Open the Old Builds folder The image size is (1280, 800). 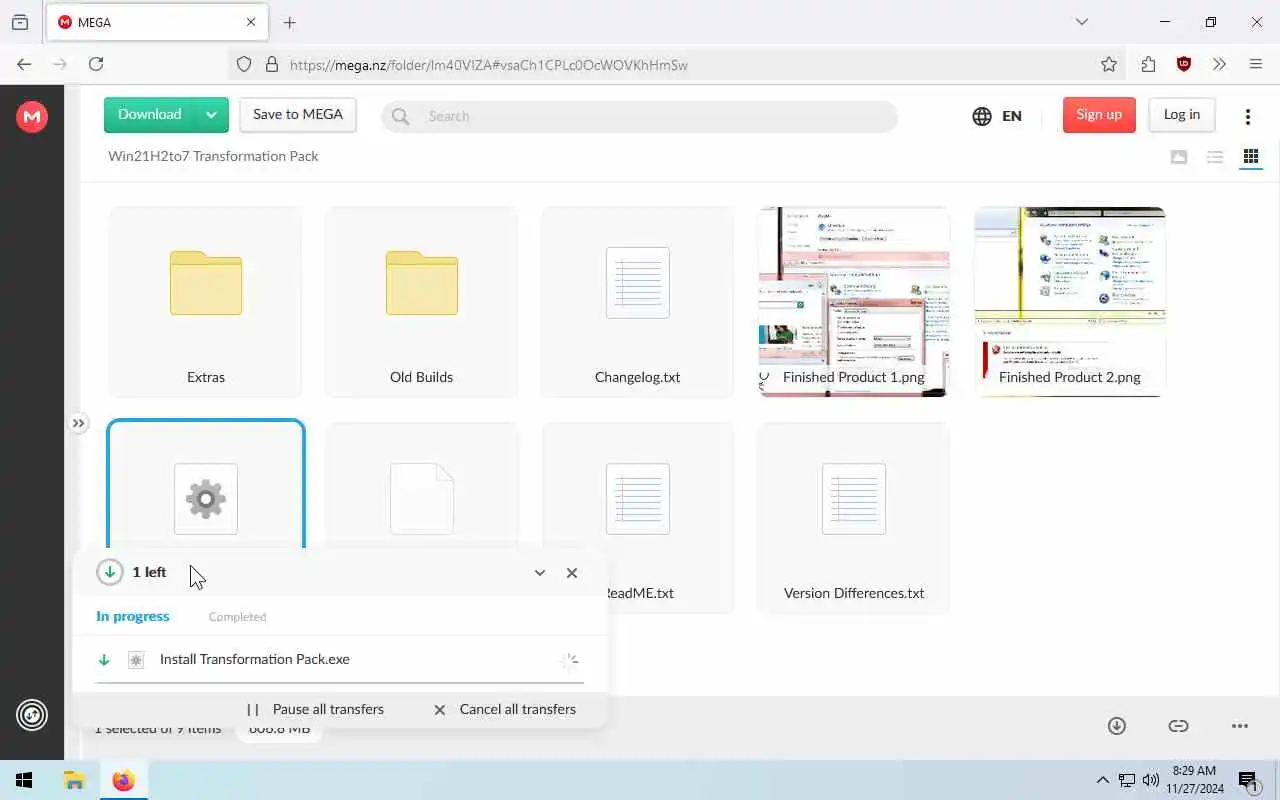tap(422, 302)
